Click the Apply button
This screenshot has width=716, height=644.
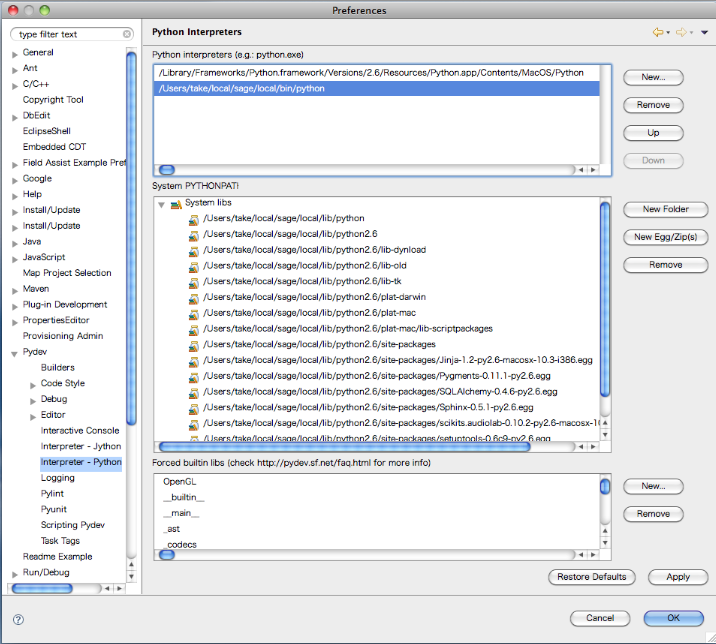(x=677, y=577)
